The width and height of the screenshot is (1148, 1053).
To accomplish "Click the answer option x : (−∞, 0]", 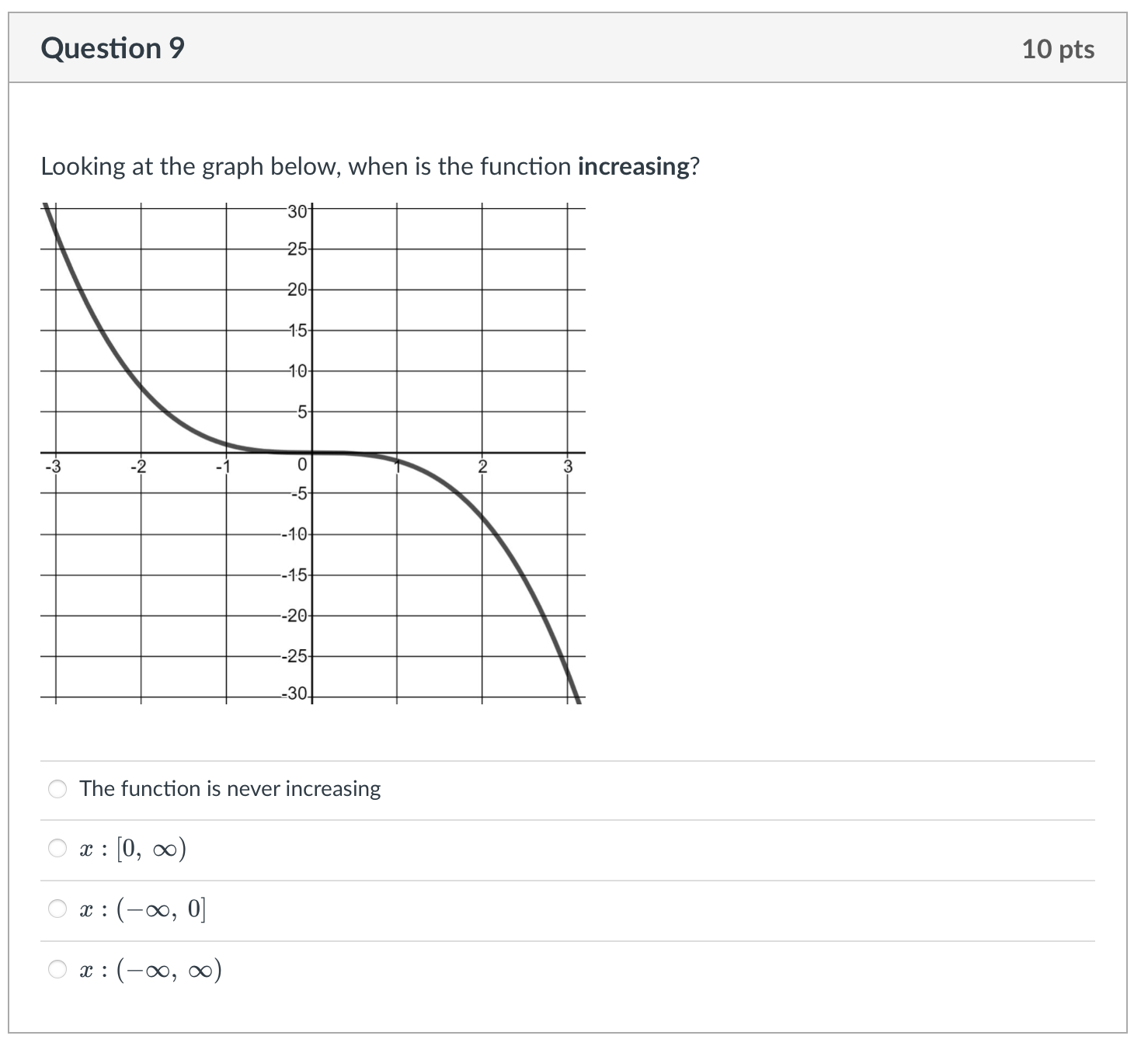I will 142,909.
